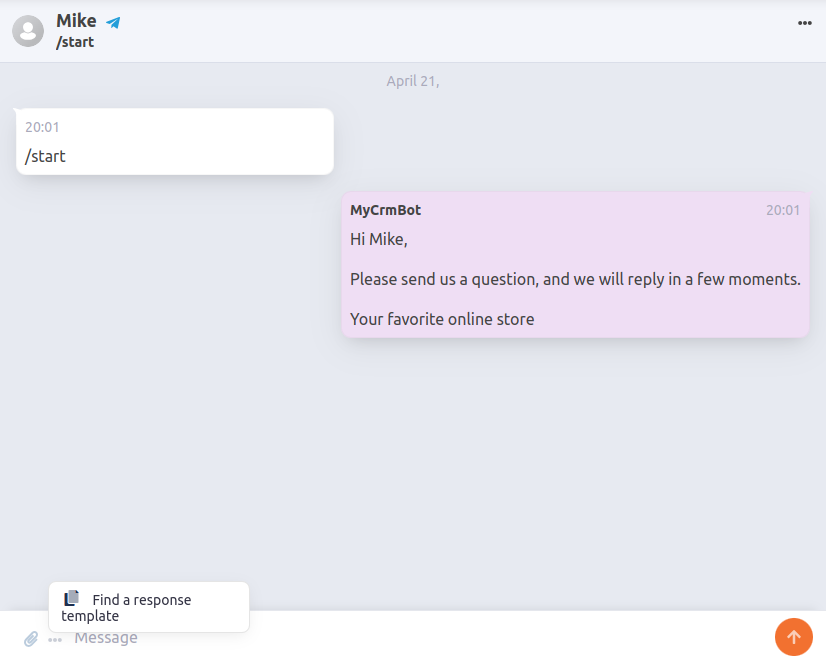Click the 20:01 timestamp on bot reply
The width and height of the screenshot is (826, 664).
(x=782, y=210)
